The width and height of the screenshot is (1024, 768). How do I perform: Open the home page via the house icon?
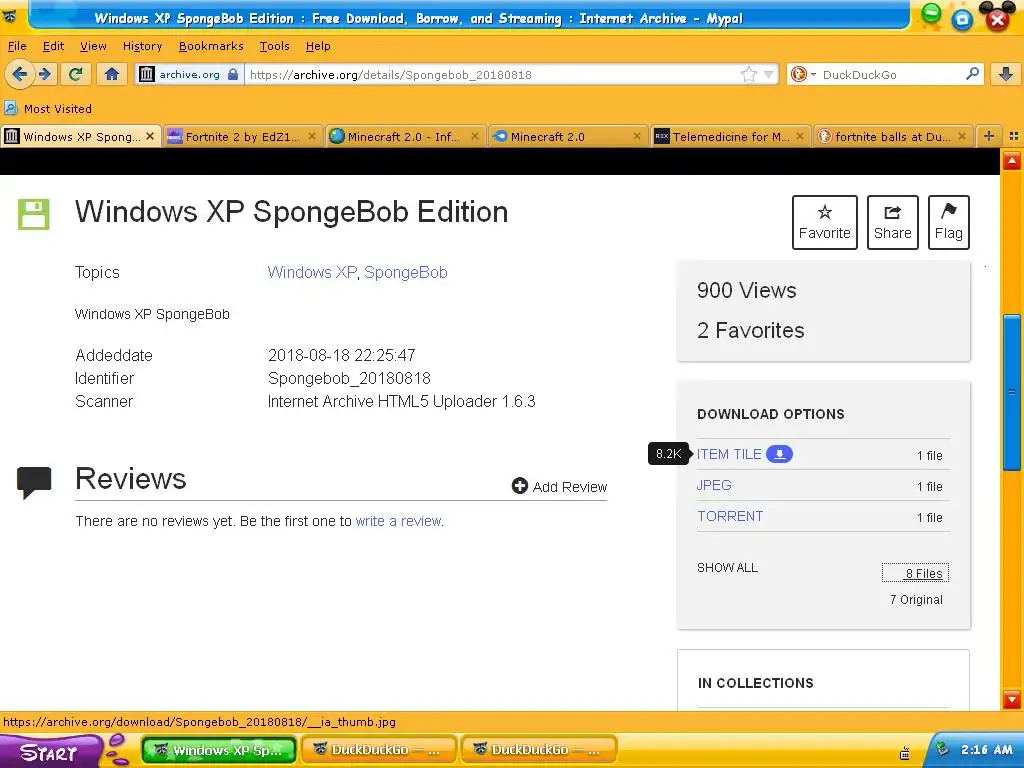point(112,74)
